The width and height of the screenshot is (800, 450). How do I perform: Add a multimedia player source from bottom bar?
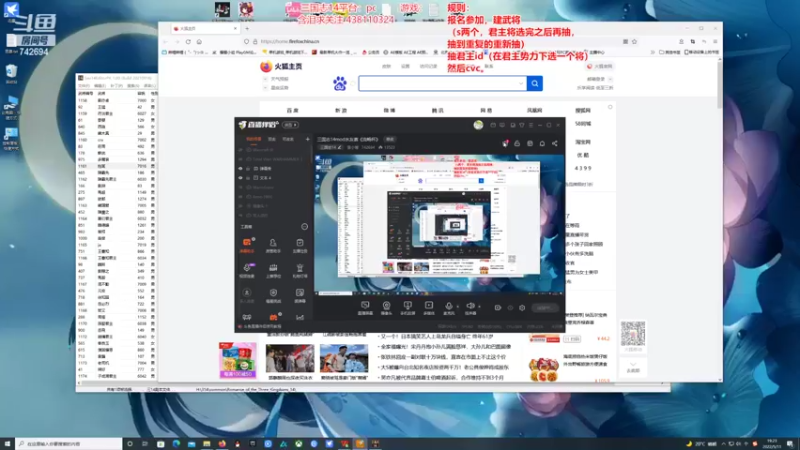pyautogui.click(x=429, y=306)
